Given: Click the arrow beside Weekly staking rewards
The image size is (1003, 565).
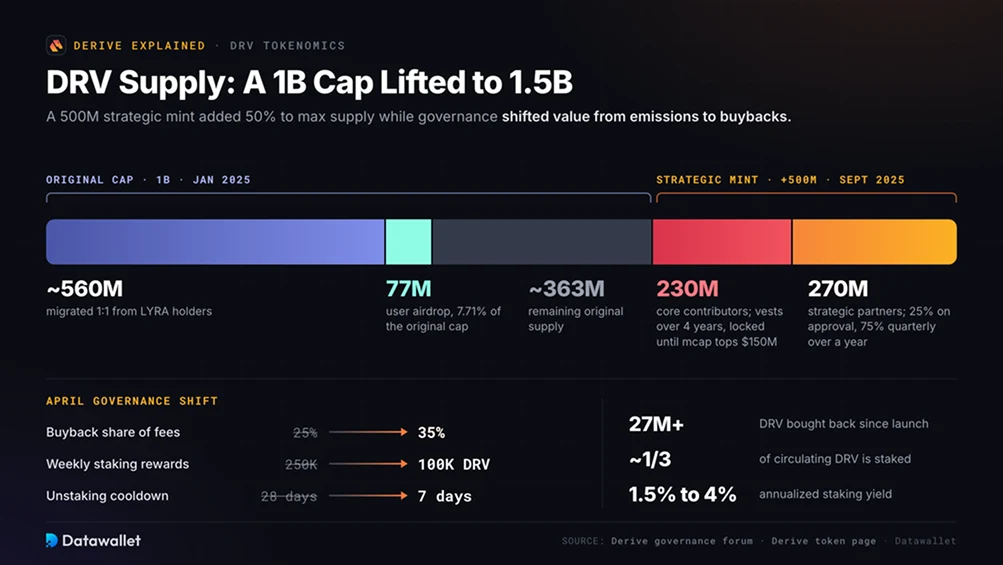Looking at the screenshot, I should click(x=368, y=464).
